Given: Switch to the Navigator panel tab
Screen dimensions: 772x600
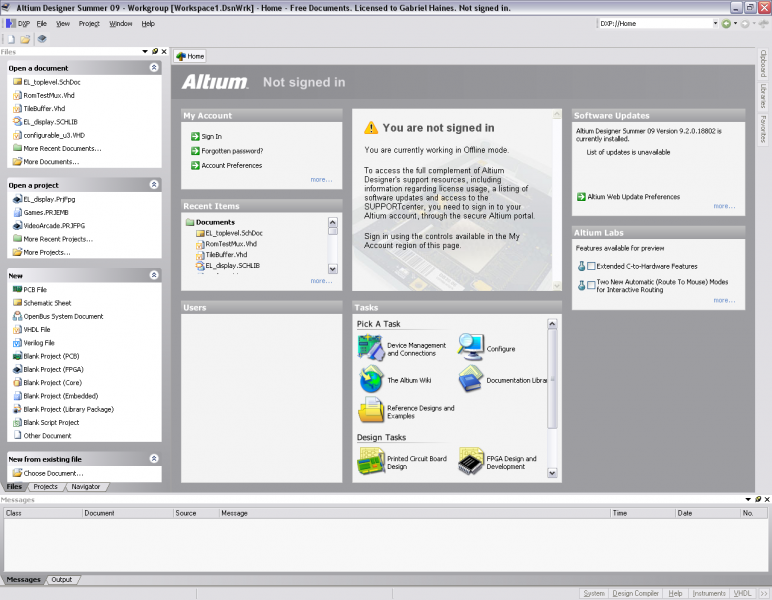Looking at the screenshot, I should [x=86, y=486].
